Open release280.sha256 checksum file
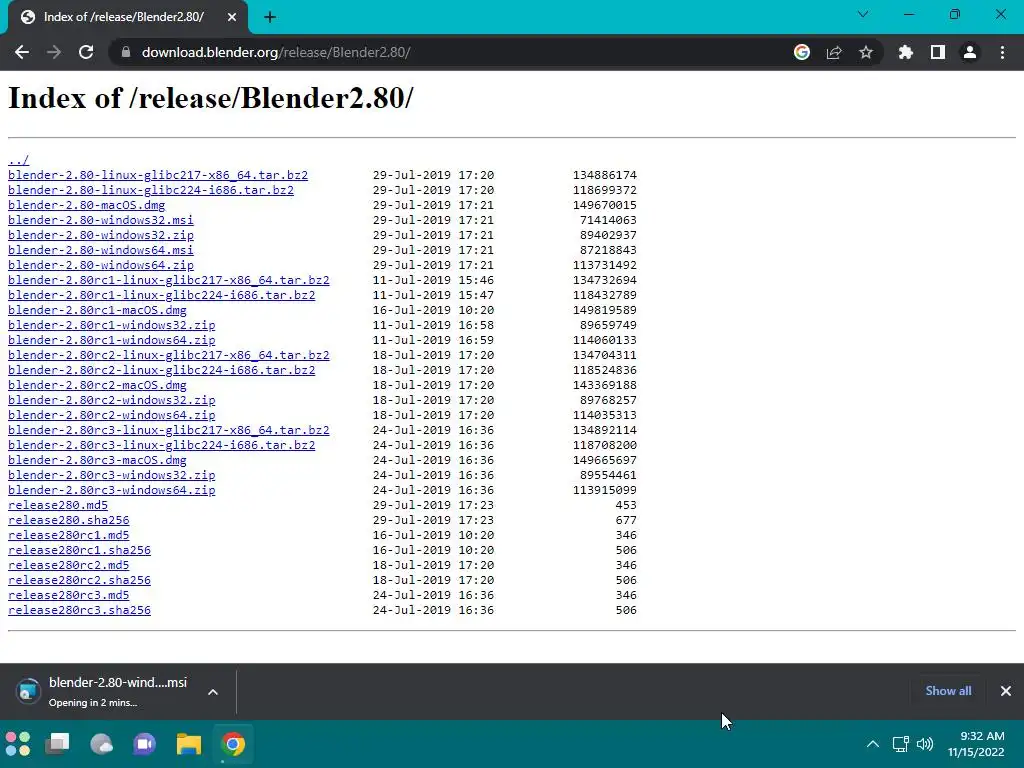Viewport: 1024px width, 768px height. click(69, 520)
